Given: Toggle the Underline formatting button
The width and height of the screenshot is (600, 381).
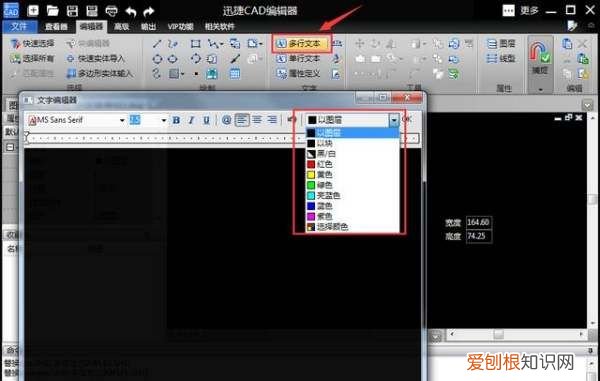Looking at the screenshot, I should (207, 120).
